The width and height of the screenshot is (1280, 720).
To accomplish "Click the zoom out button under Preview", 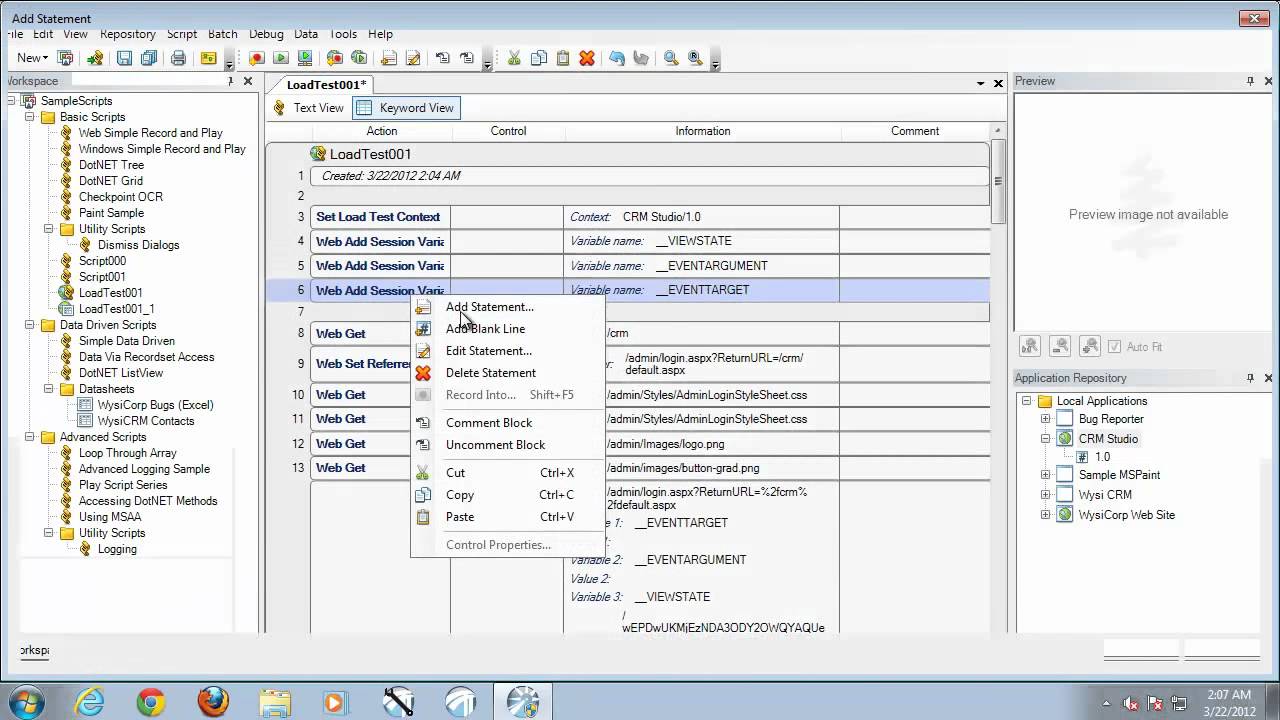I will [1060, 346].
